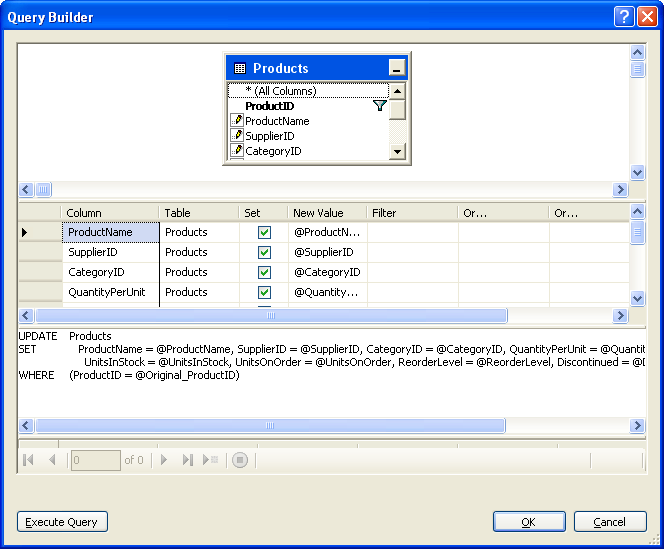Image resolution: width=664 pixels, height=549 pixels.
Task: Go to the next record
Action: [x=165, y=460]
